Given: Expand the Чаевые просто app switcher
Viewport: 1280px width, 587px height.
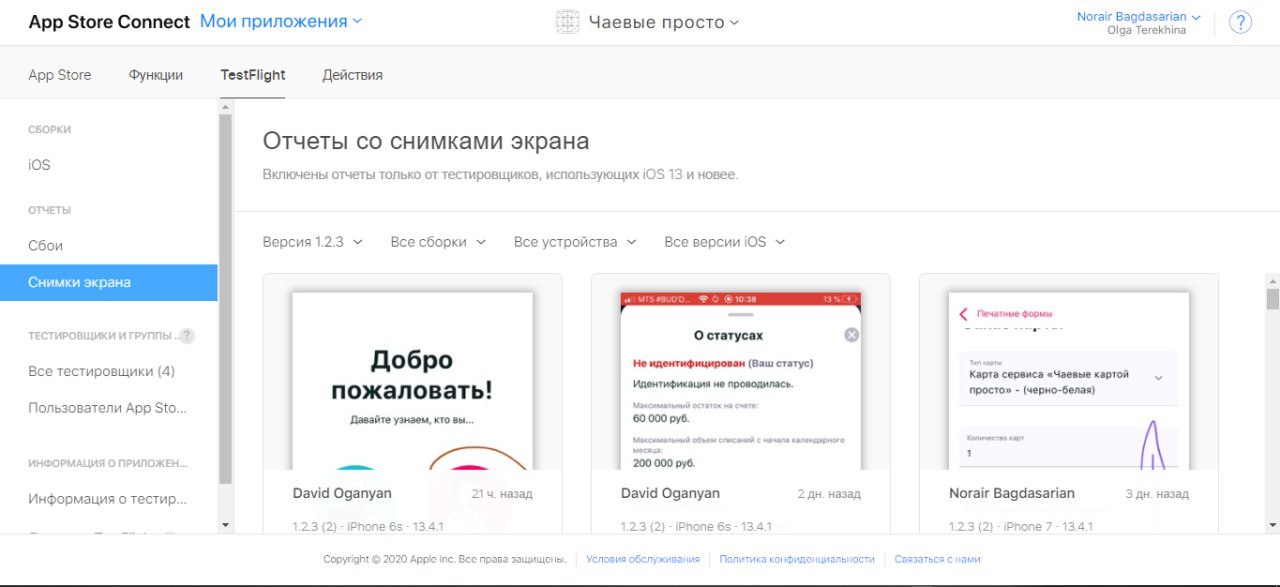Looking at the screenshot, I should tap(664, 22).
